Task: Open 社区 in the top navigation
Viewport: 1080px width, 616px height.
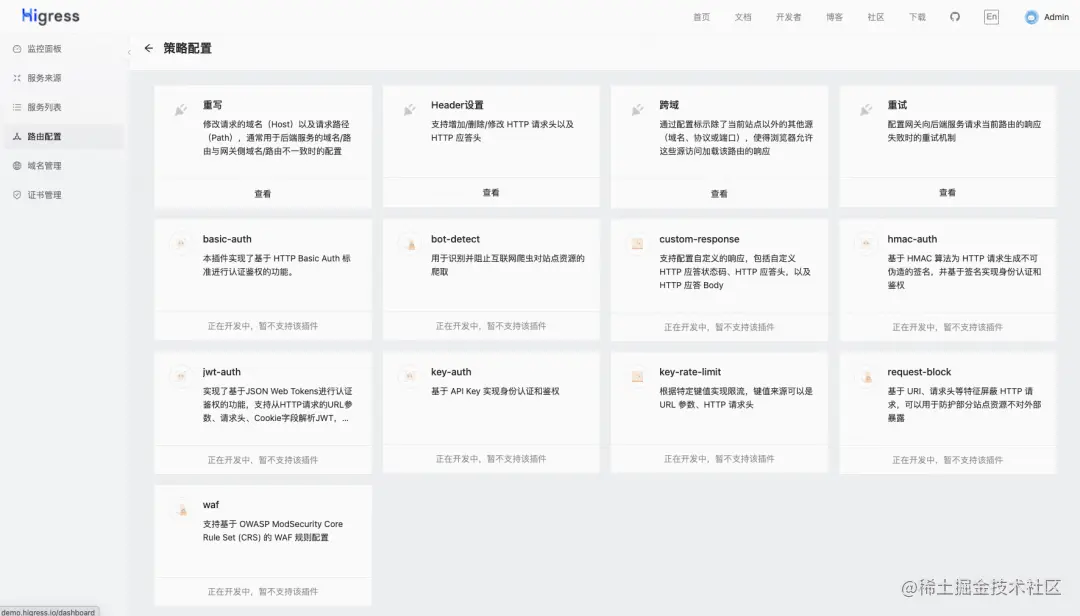Action: click(x=875, y=17)
